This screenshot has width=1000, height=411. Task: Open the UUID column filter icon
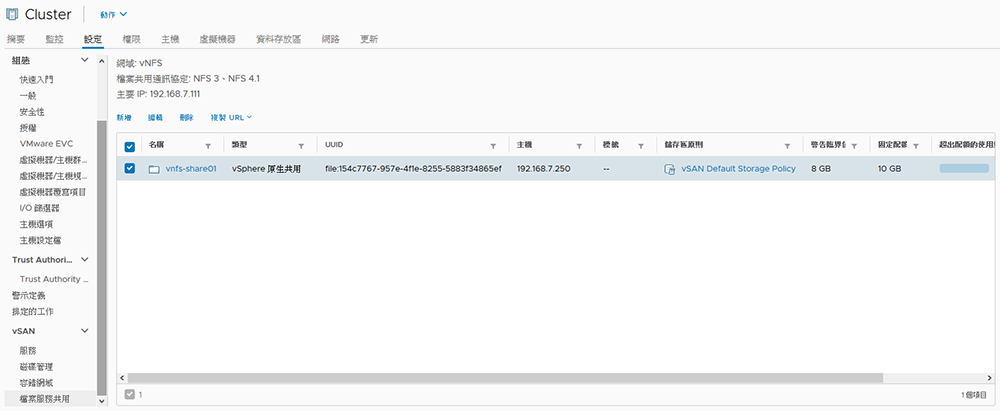[x=493, y=146]
